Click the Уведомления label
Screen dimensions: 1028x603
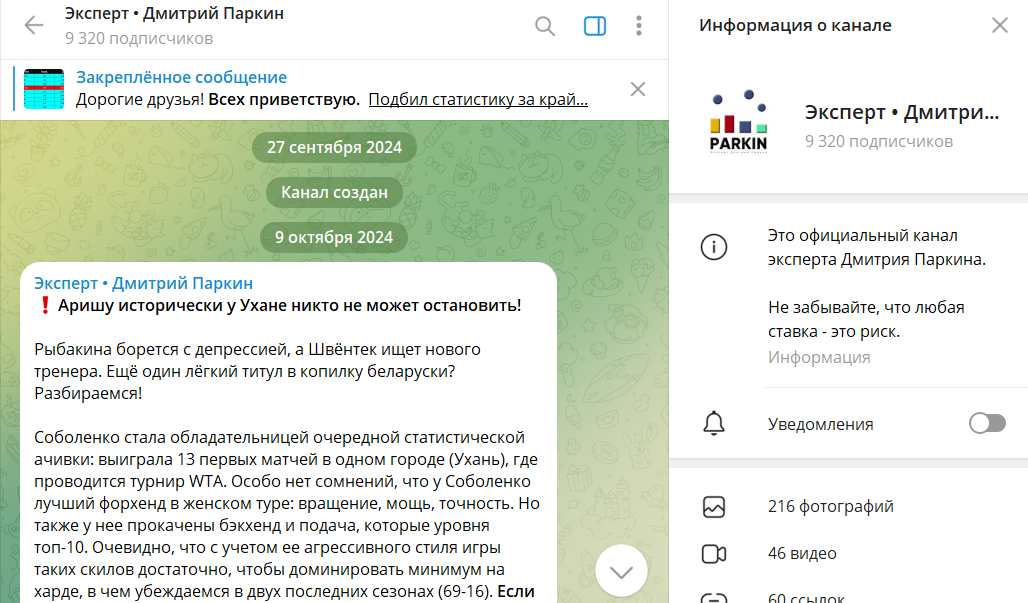[821, 424]
